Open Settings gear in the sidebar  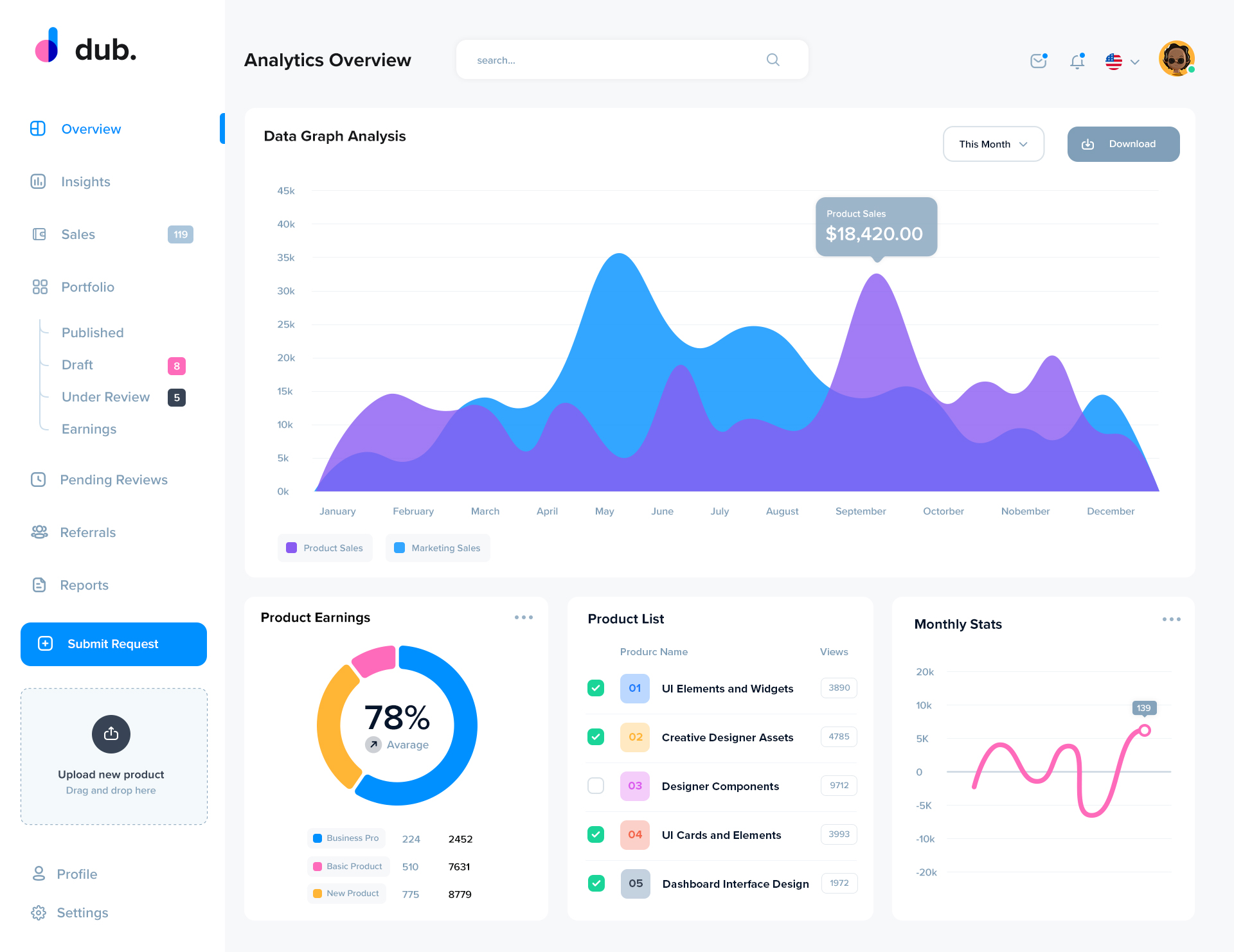[39, 912]
